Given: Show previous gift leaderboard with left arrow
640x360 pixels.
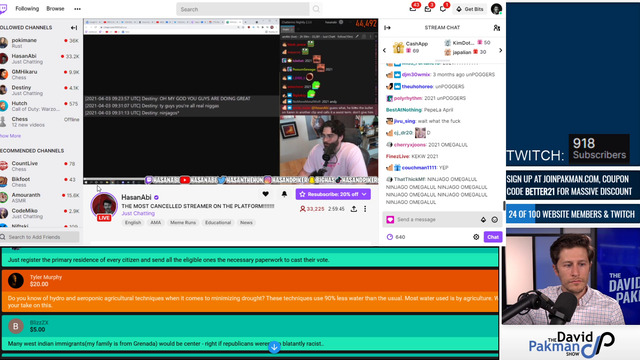Looking at the screenshot, I should [x=384, y=51].
